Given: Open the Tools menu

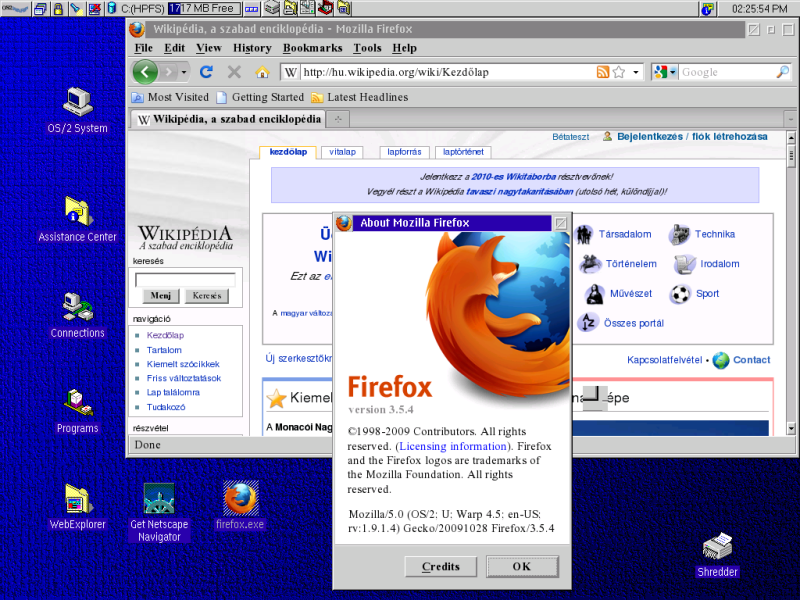Looking at the screenshot, I should [367, 48].
